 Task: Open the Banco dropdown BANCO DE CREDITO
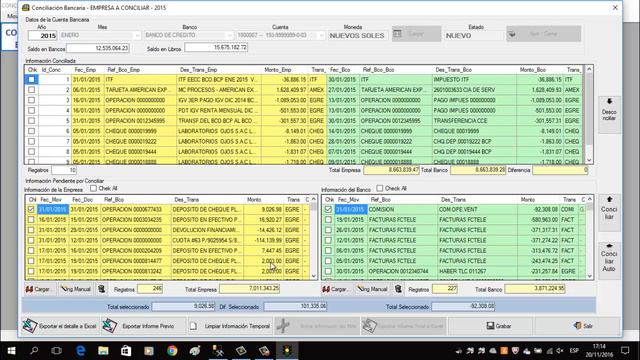[x=229, y=36]
